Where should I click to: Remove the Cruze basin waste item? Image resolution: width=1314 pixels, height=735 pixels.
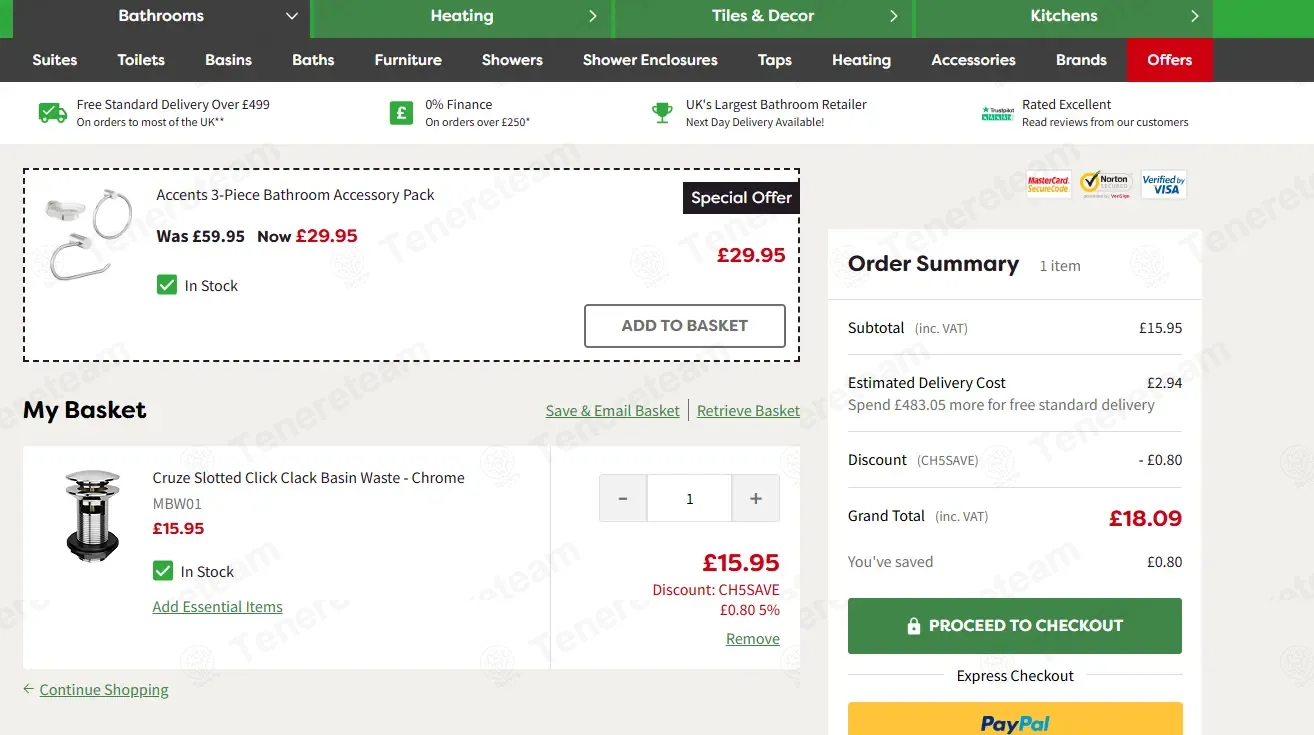tap(753, 639)
